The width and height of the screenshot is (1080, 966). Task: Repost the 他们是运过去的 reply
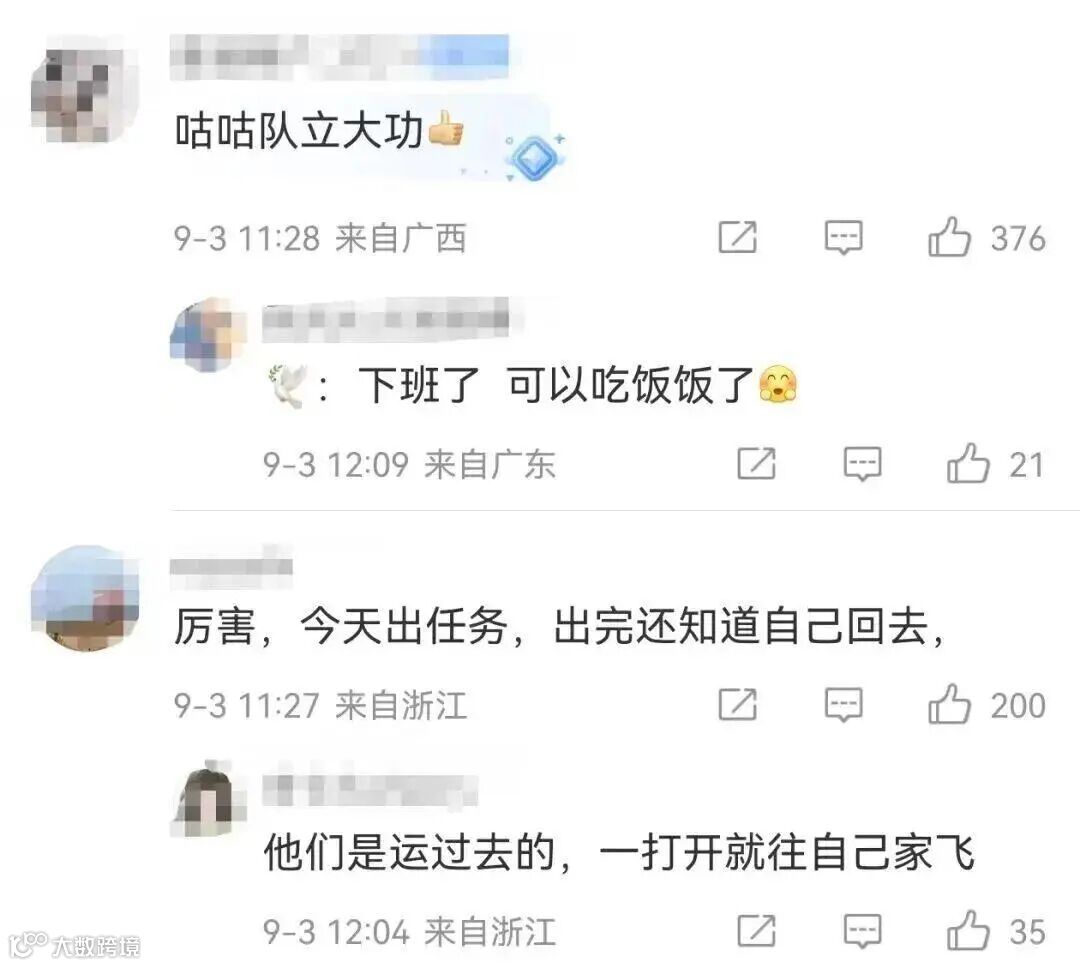coord(756,931)
